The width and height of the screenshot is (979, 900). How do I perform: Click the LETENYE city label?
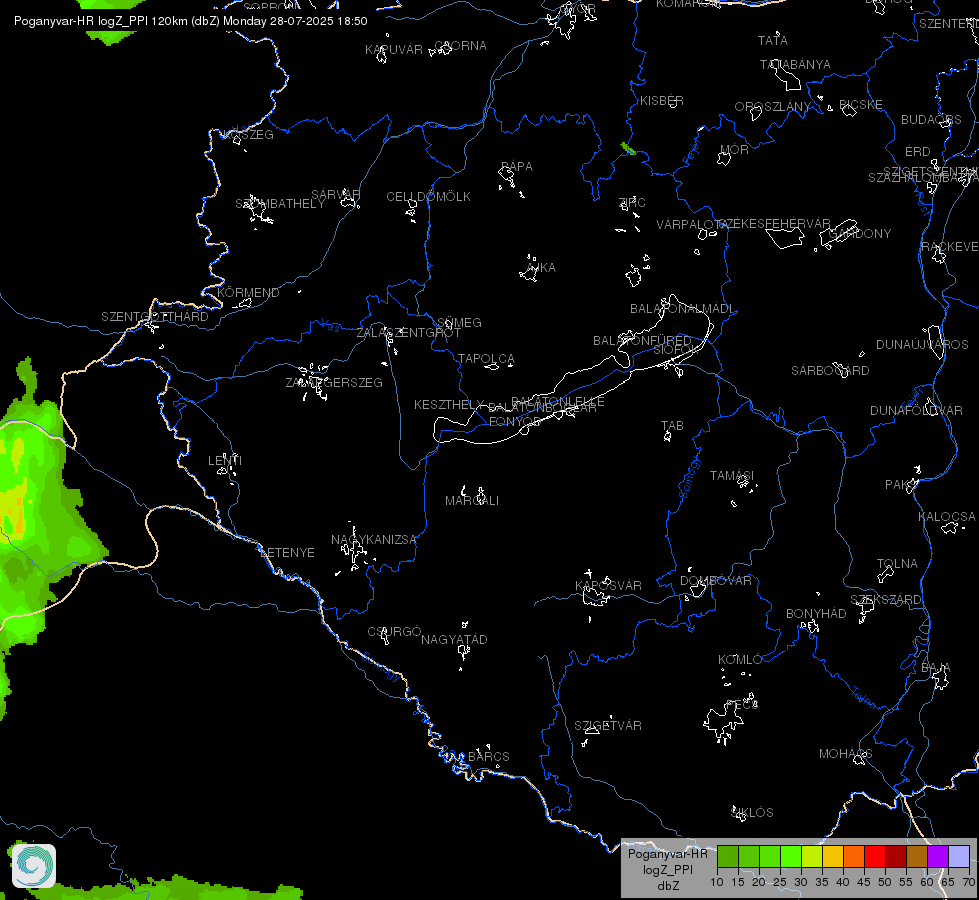(x=287, y=553)
